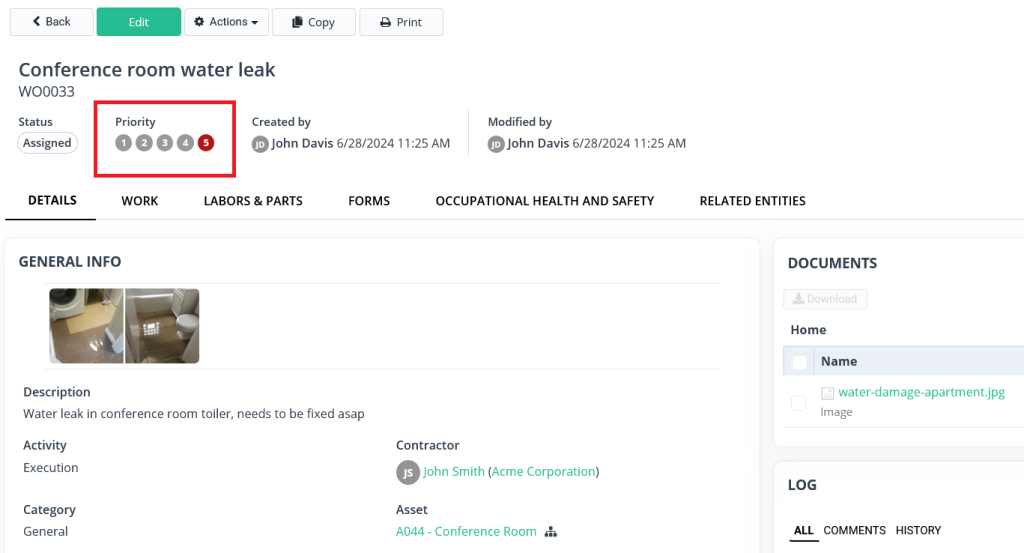This screenshot has width=1024, height=553.
Task: Open the Actions dropdown menu
Action: point(226,22)
